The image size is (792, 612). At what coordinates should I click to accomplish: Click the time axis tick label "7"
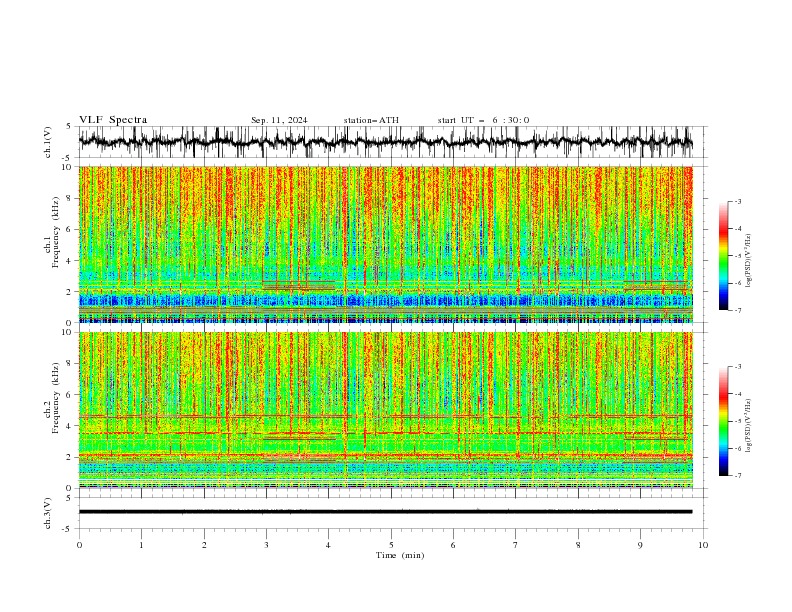(x=516, y=545)
